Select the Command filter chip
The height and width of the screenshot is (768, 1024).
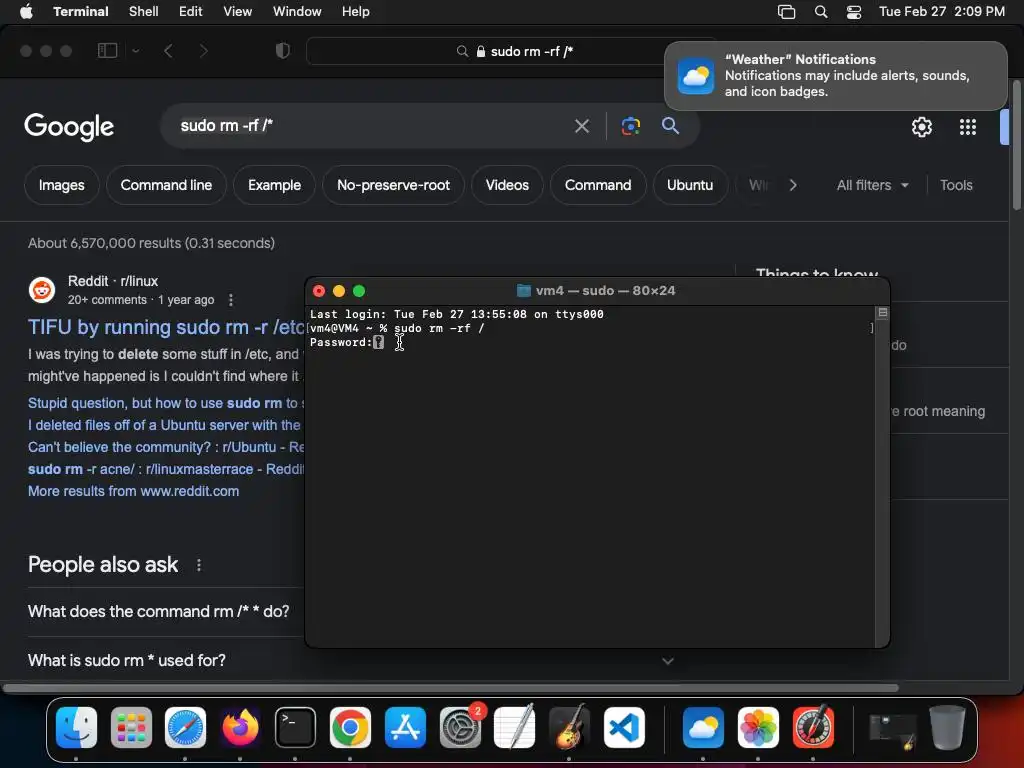[x=598, y=185]
